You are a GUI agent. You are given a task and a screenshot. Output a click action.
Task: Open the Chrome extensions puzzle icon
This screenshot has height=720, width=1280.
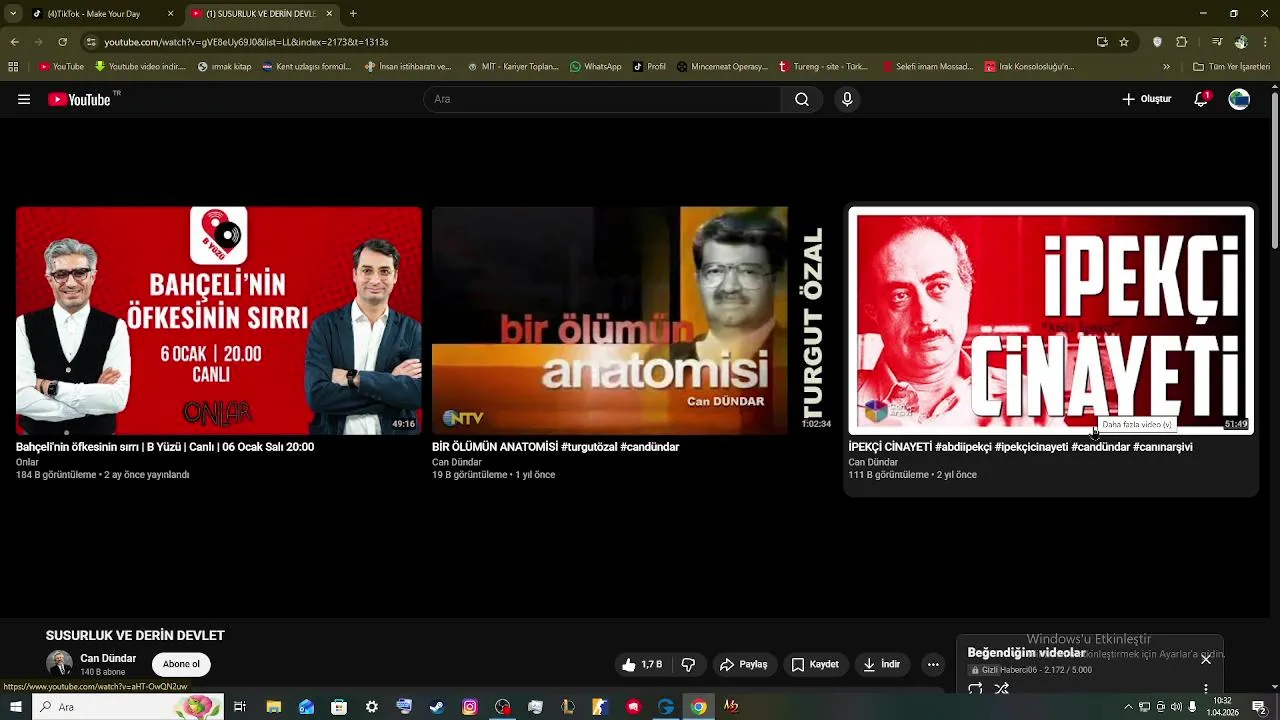[1181, 42]
